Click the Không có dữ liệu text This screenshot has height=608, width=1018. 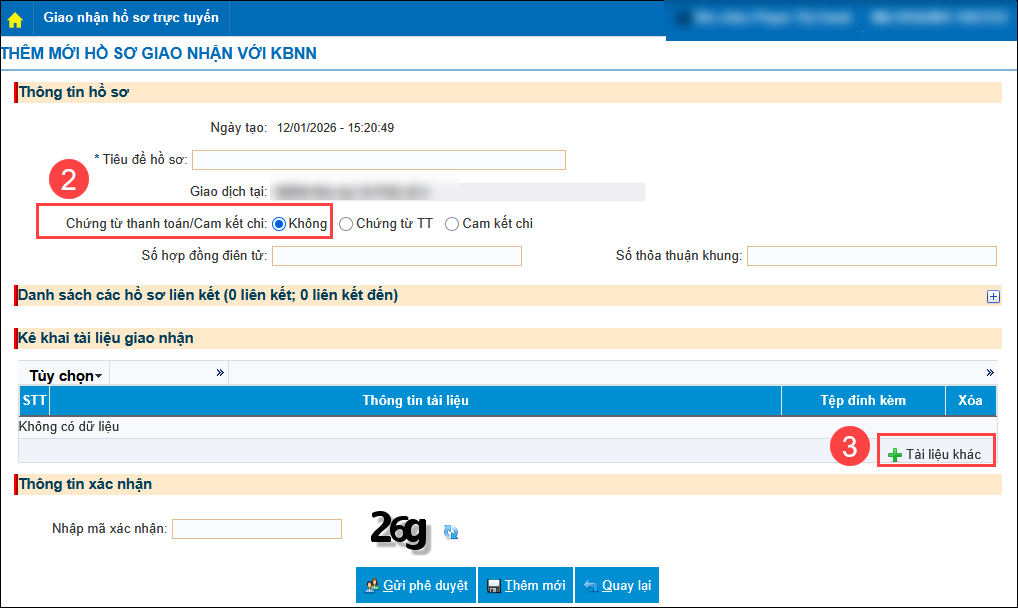tap(69, 427)
